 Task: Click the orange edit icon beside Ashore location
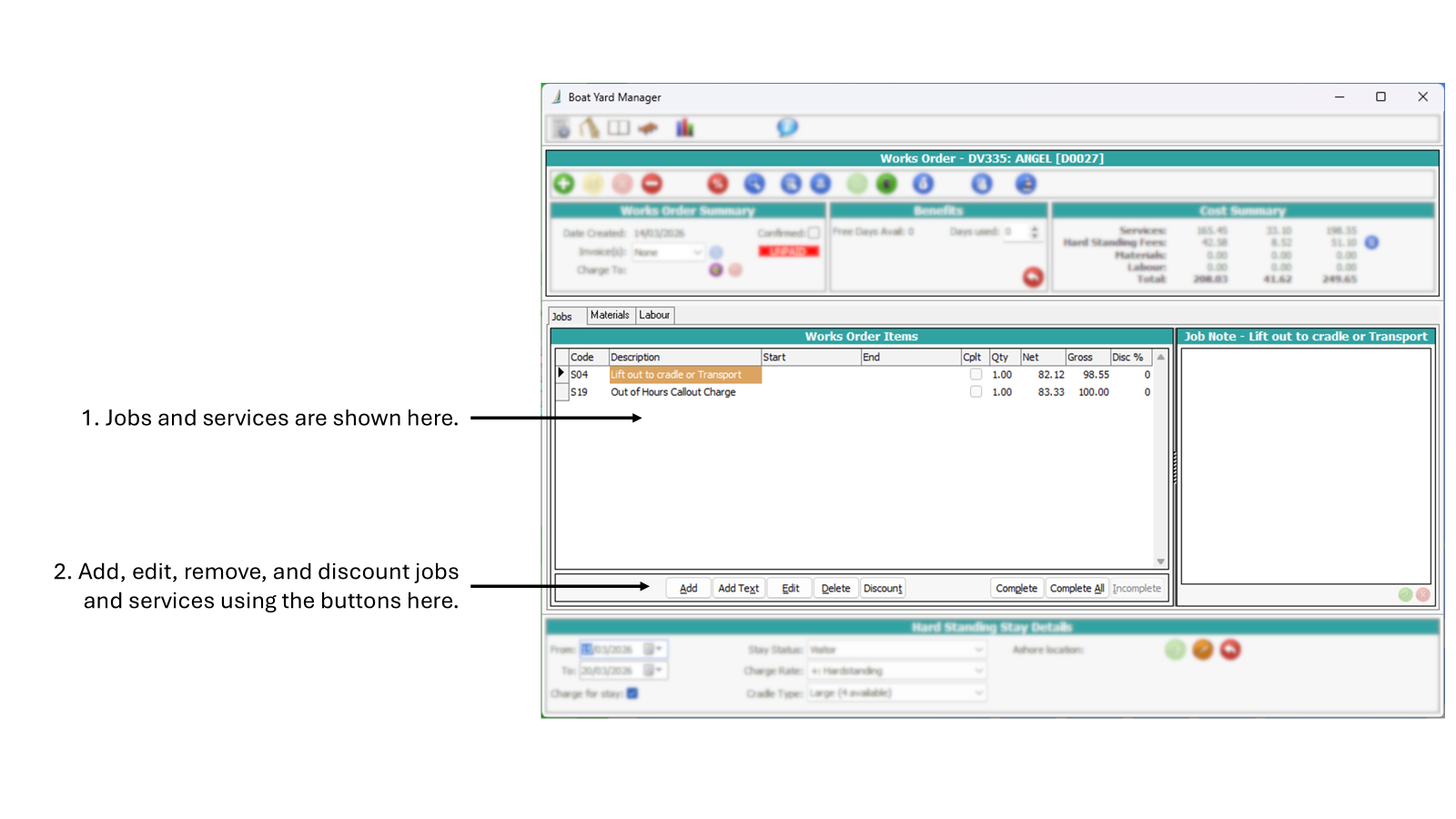pyautogui.click(x=1202, y=650)
